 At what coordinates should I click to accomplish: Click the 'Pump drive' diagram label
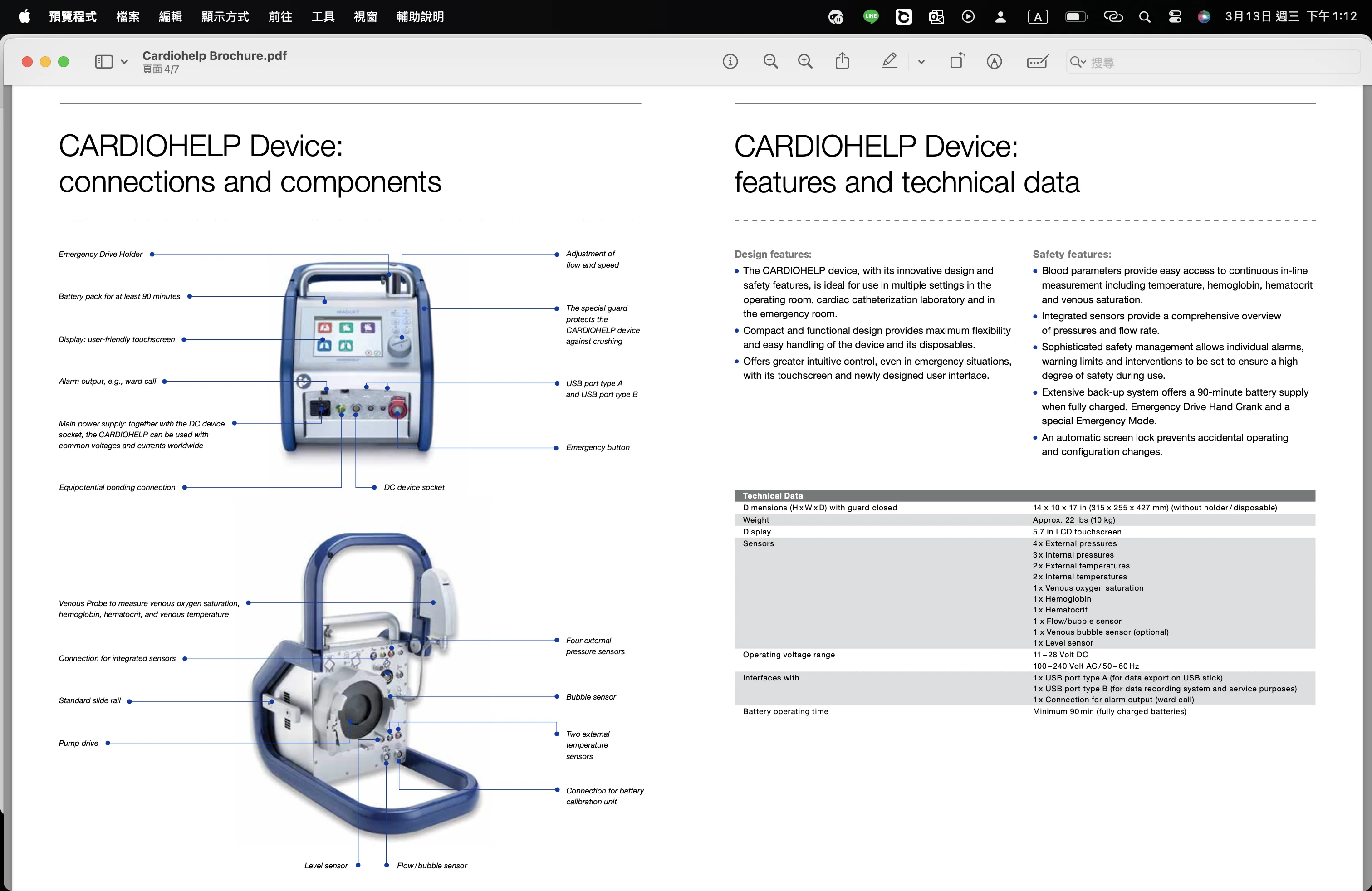point(78,744)
